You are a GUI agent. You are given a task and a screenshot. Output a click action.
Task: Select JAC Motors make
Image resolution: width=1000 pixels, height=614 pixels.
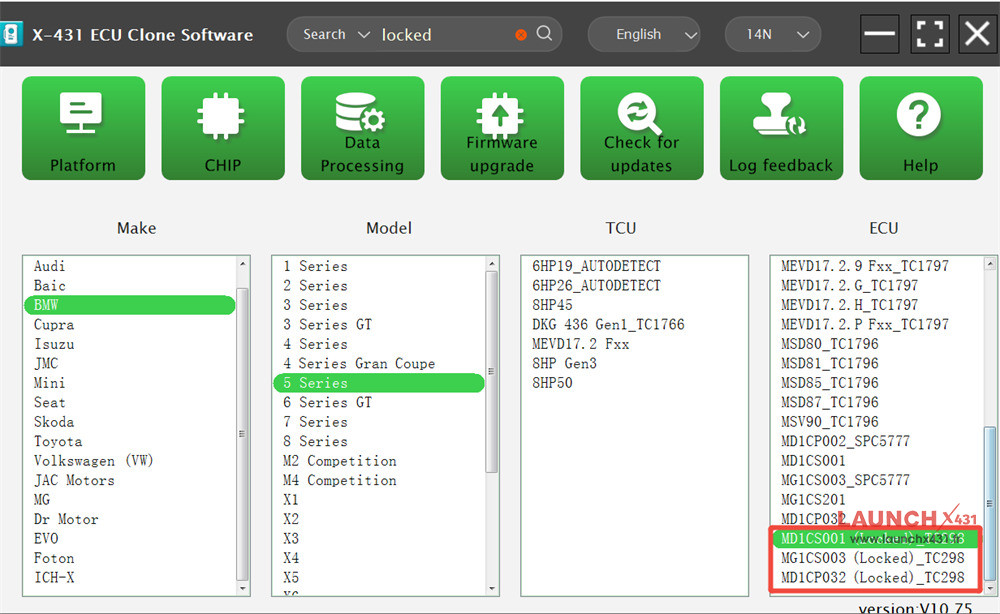74,480
